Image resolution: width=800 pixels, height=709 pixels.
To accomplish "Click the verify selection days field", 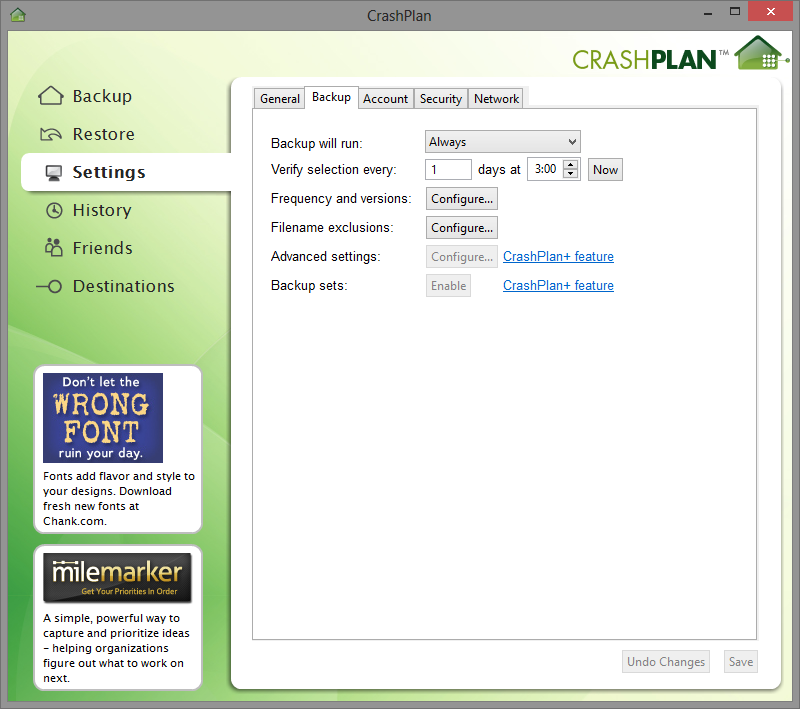I will pos(448,169).
